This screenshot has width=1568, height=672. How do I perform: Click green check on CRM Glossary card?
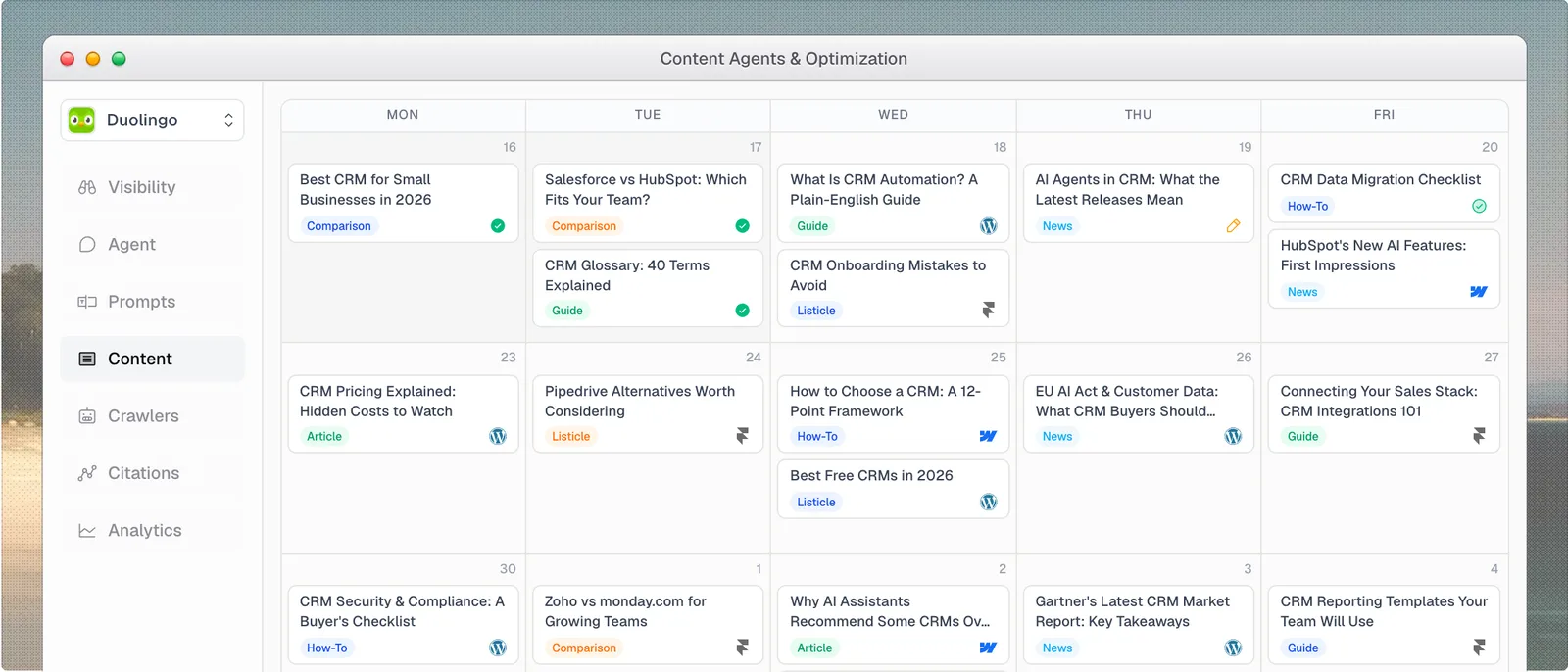click(x=743, y=311)
